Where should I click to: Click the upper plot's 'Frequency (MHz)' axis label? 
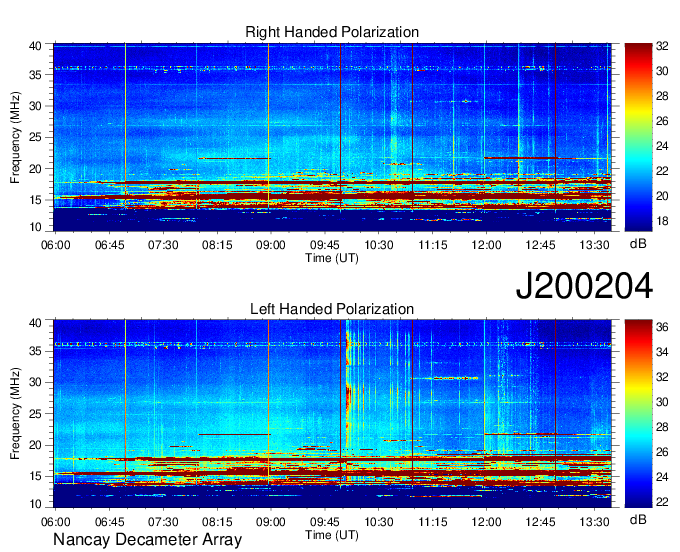click(15, 137)
